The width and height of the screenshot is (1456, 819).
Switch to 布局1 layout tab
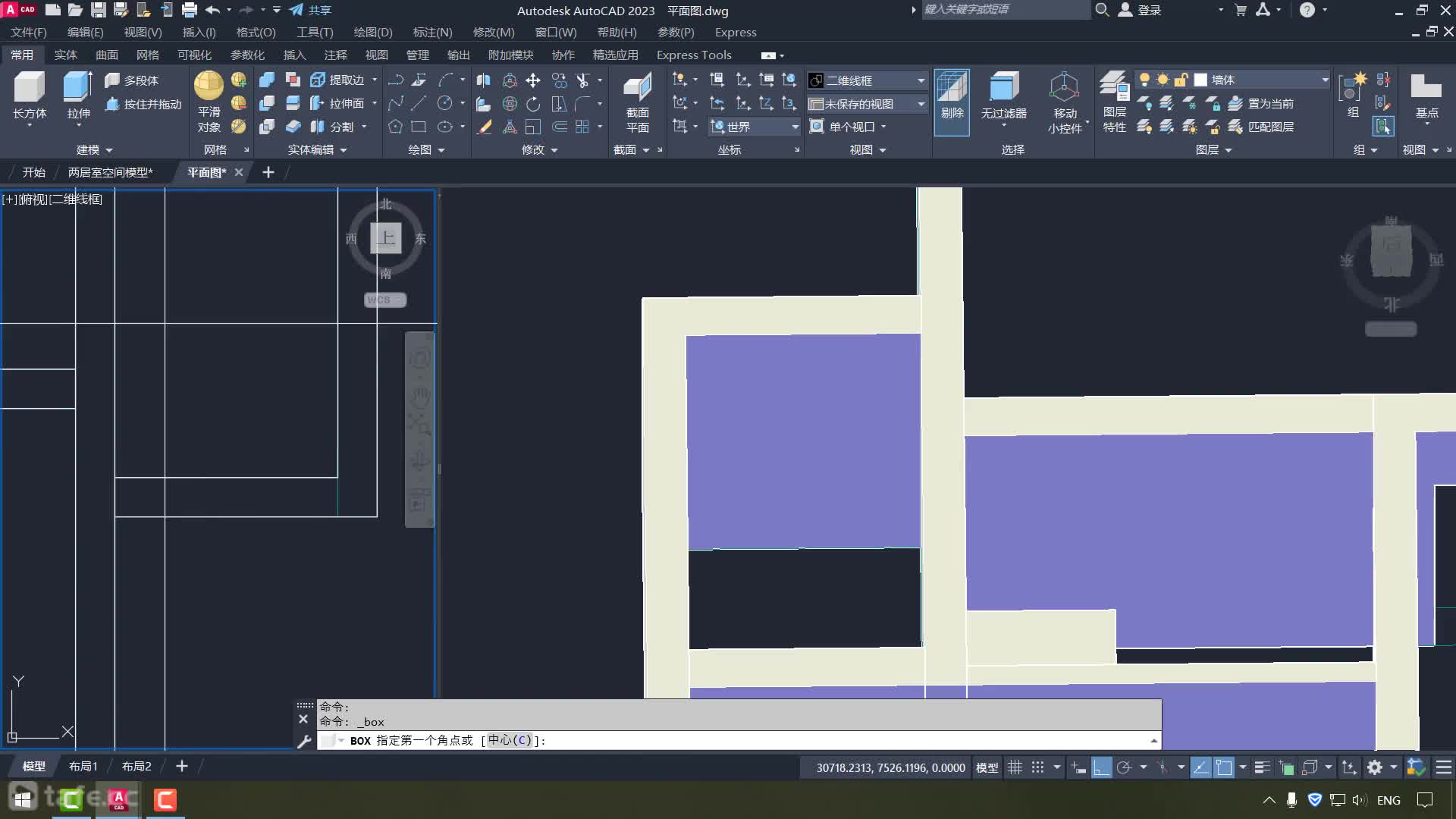pyautogui.click(x=83, y=767)
